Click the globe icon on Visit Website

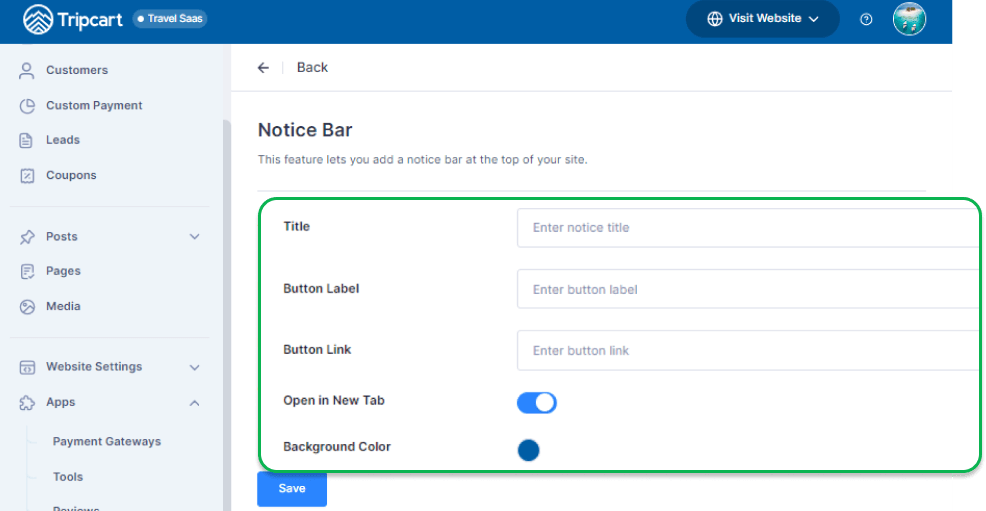pyautogui.click(x=714, y=19)
